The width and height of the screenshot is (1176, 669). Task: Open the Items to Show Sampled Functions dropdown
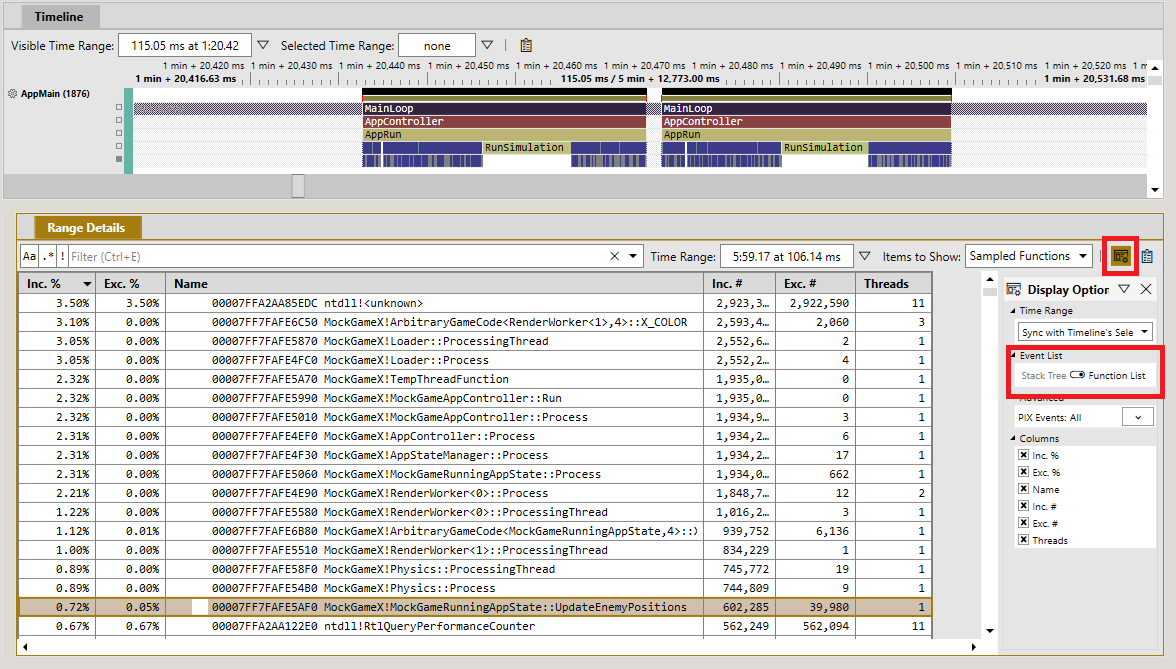[x=1029, y=256]
